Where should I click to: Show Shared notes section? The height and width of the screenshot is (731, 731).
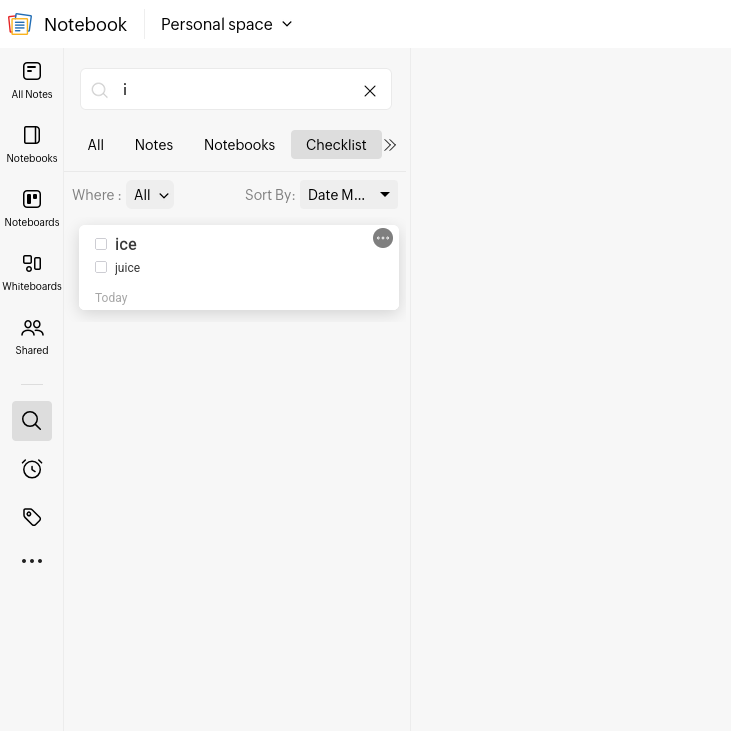click(32, 335)
